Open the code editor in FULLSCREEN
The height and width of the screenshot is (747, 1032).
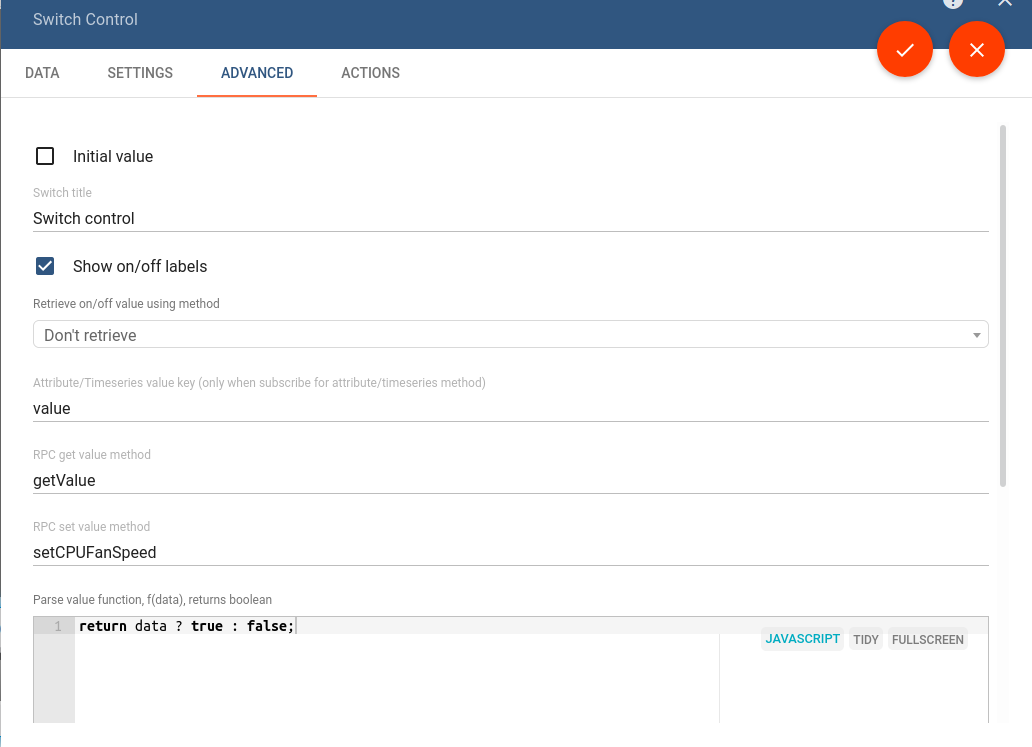point(927,639)
